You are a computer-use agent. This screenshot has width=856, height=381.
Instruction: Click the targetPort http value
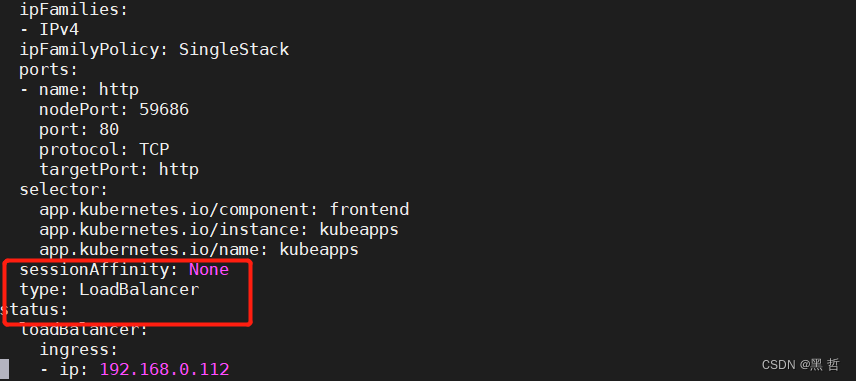[x=179, y=170]
